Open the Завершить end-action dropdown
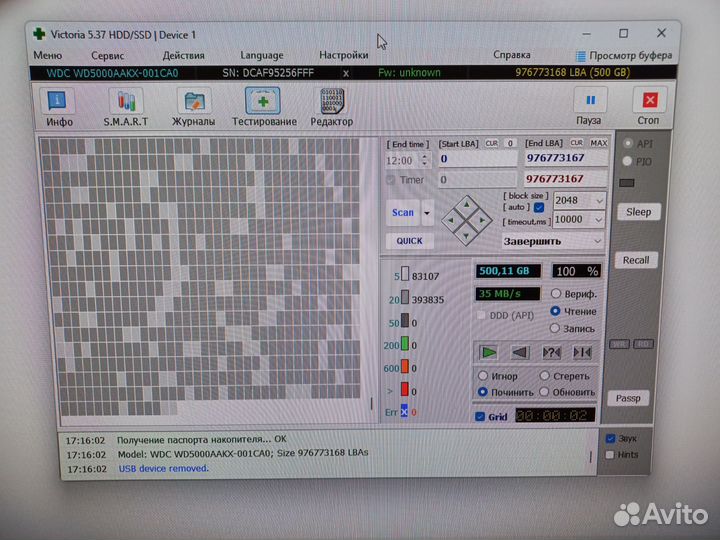The width and height of the screenshot is (720, 540). pos(597,241)
